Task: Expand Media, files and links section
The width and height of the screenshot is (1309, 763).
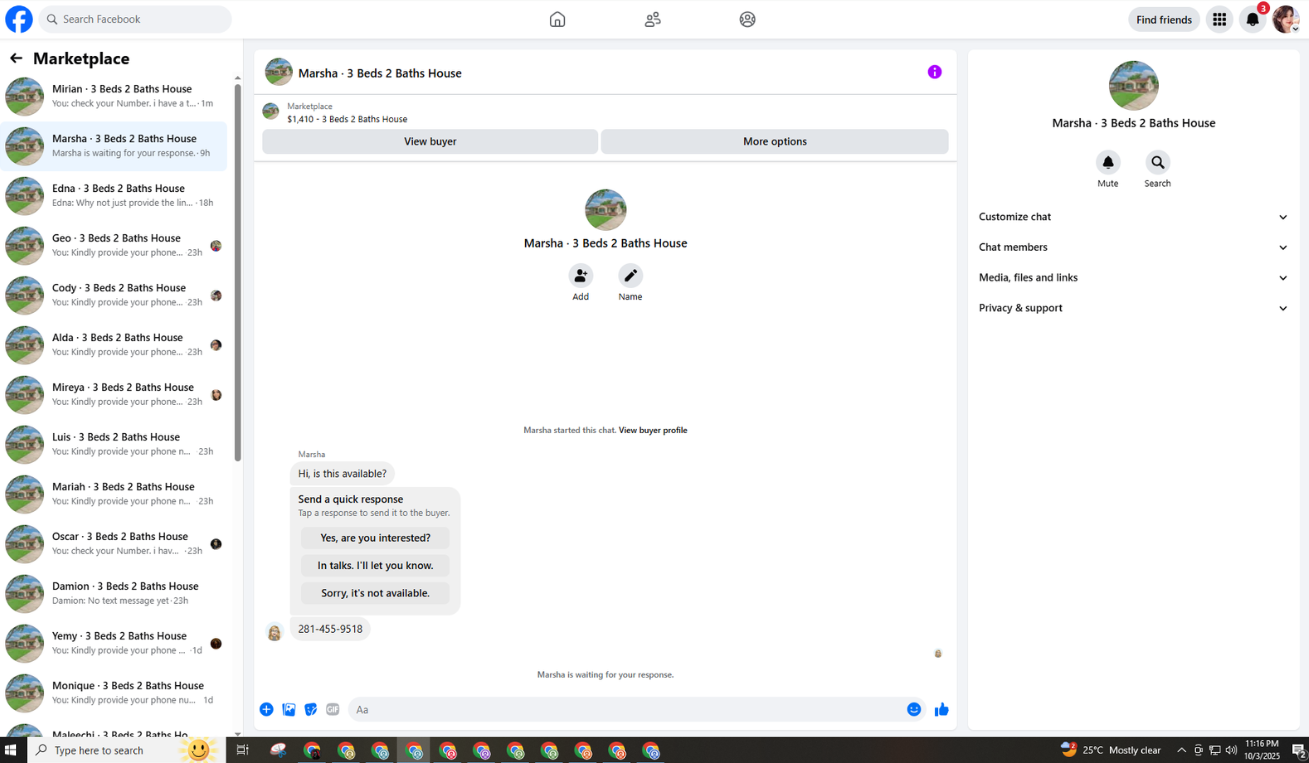Action: tap(1133, 278)
